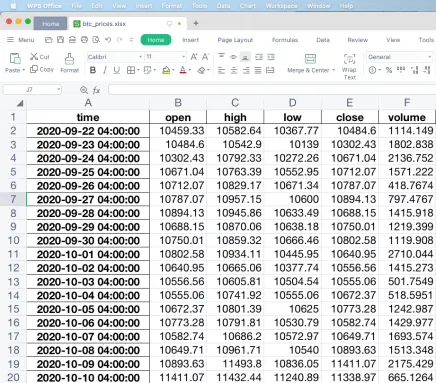Click the Print icon in quick toolbar
The width and height of the screenshot is (436, 383).
[x=84, y=40]
